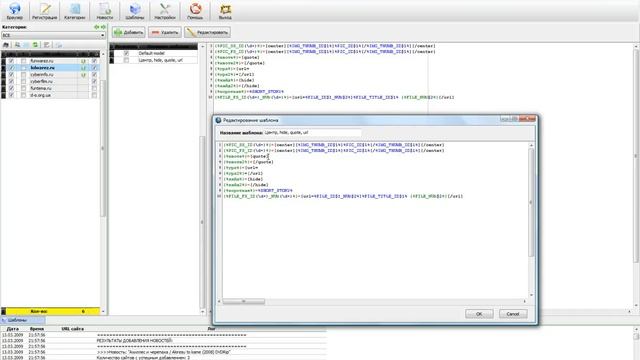Click the dialog vertical scrollbar thumb
Viewport: 640px width, 360px height.
[531, 202]
